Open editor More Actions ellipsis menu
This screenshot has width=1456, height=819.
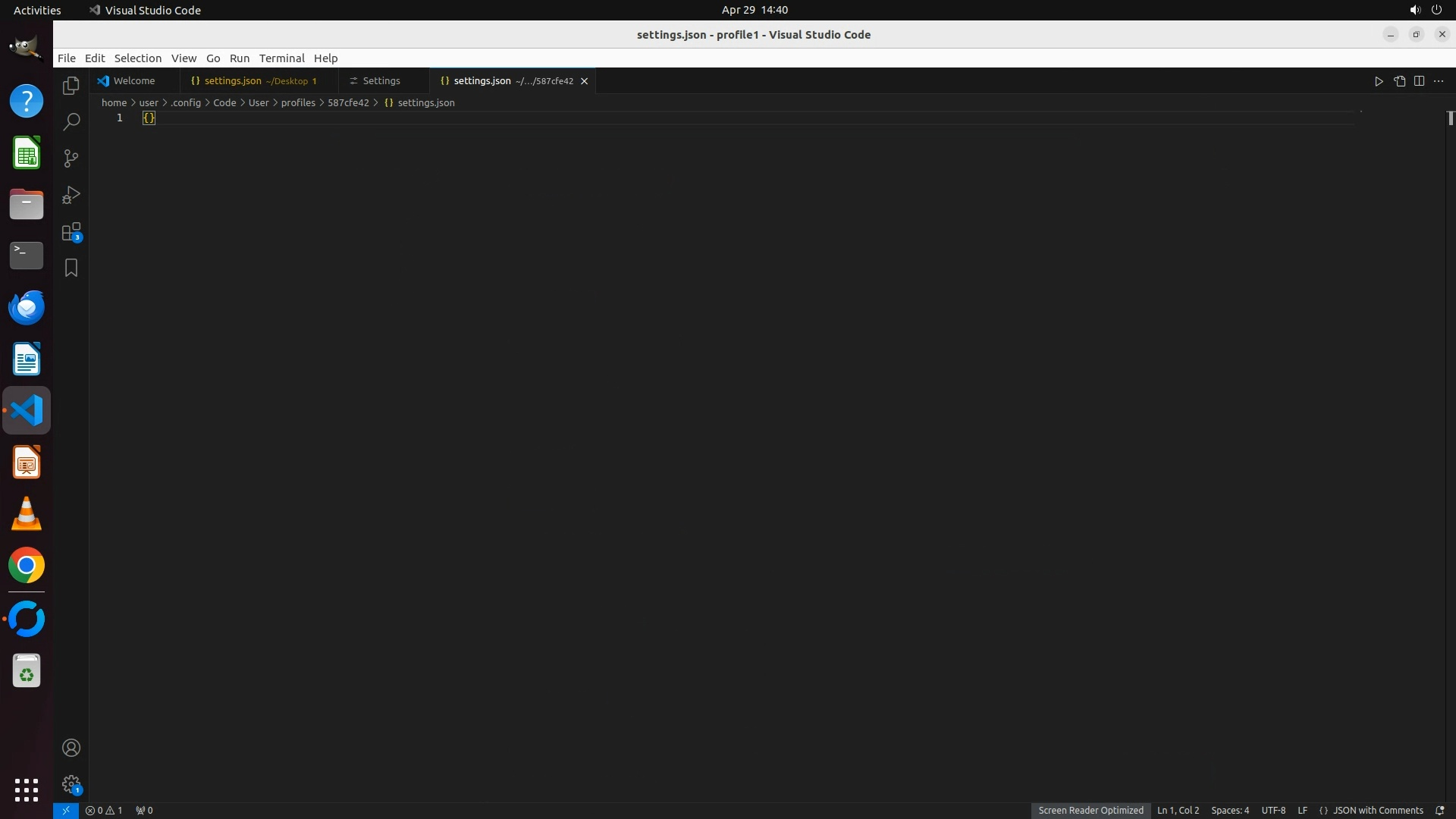pyautogui.click(x=1439, y=81)
